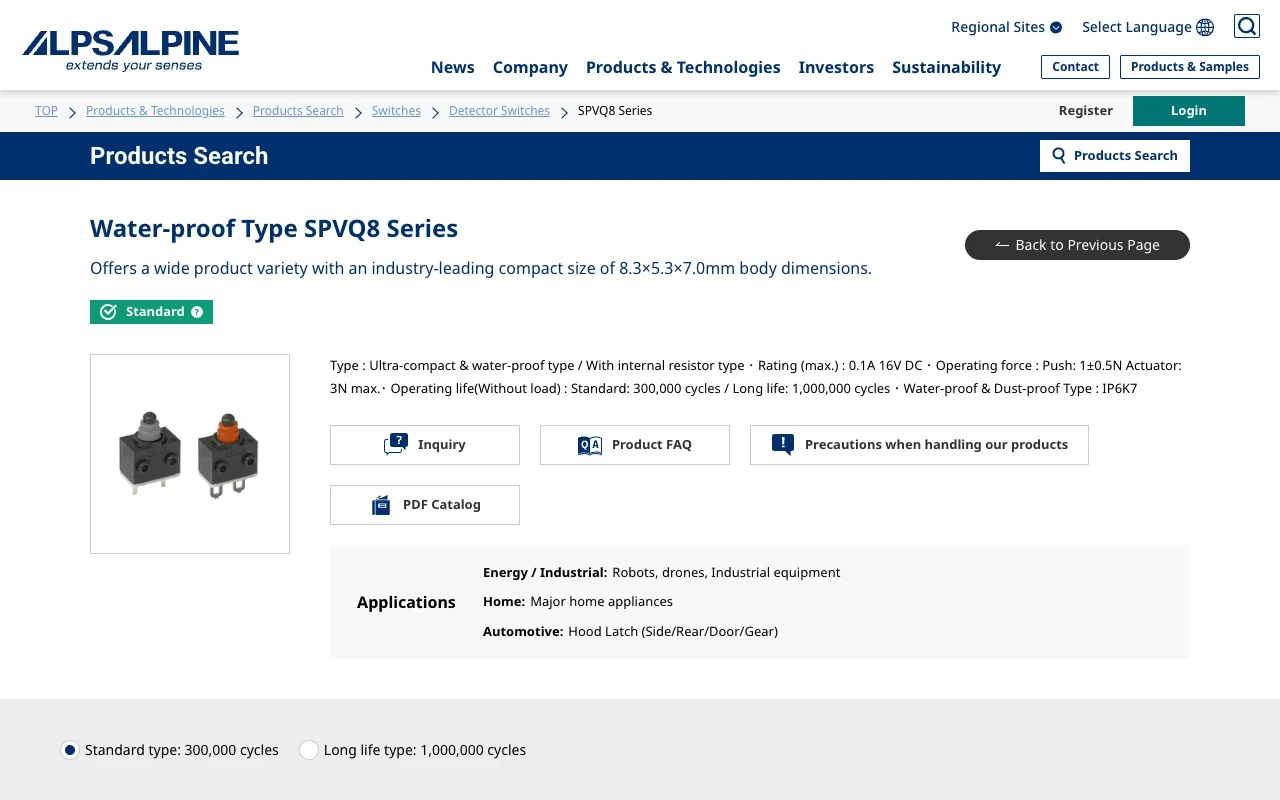The image size is (1280, 800).
Task: Expand the Regional Sites dropdown
Action: pyautogui.click(x=1006, y=27)
